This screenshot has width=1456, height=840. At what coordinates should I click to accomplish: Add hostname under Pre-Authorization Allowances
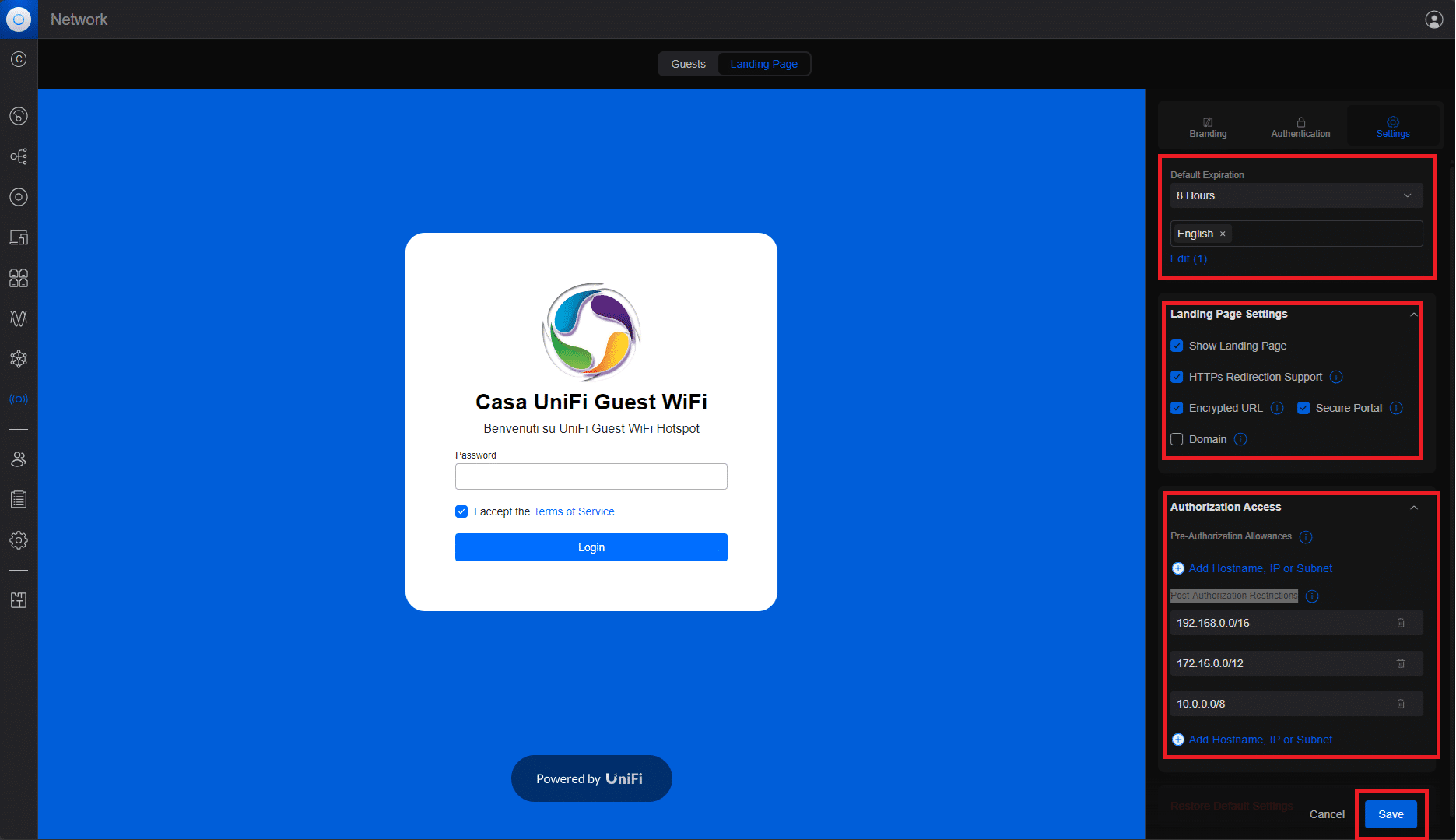pos(1252,568)
